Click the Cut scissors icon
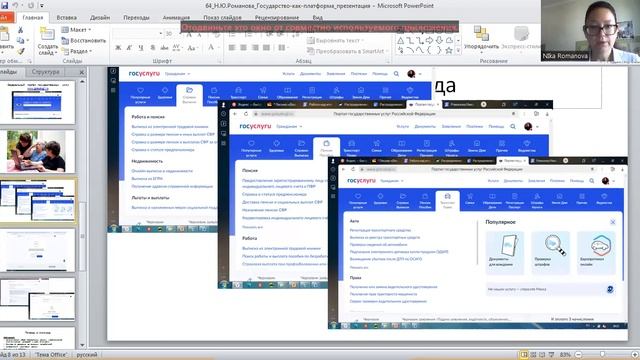The width and height of the screenshot is (640, 360). tap(20, 30)
